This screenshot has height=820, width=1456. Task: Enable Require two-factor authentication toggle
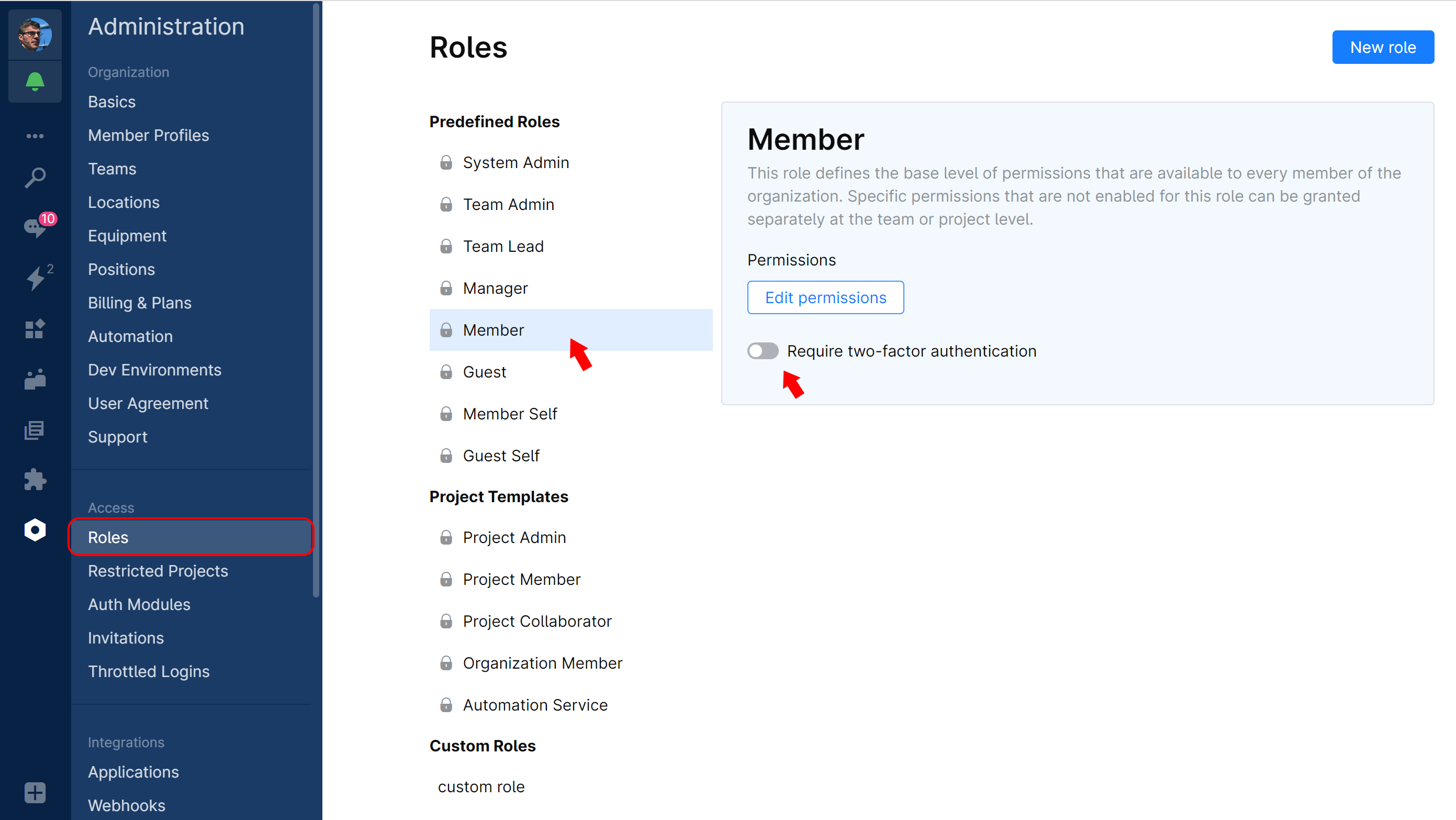pos(763,351)
